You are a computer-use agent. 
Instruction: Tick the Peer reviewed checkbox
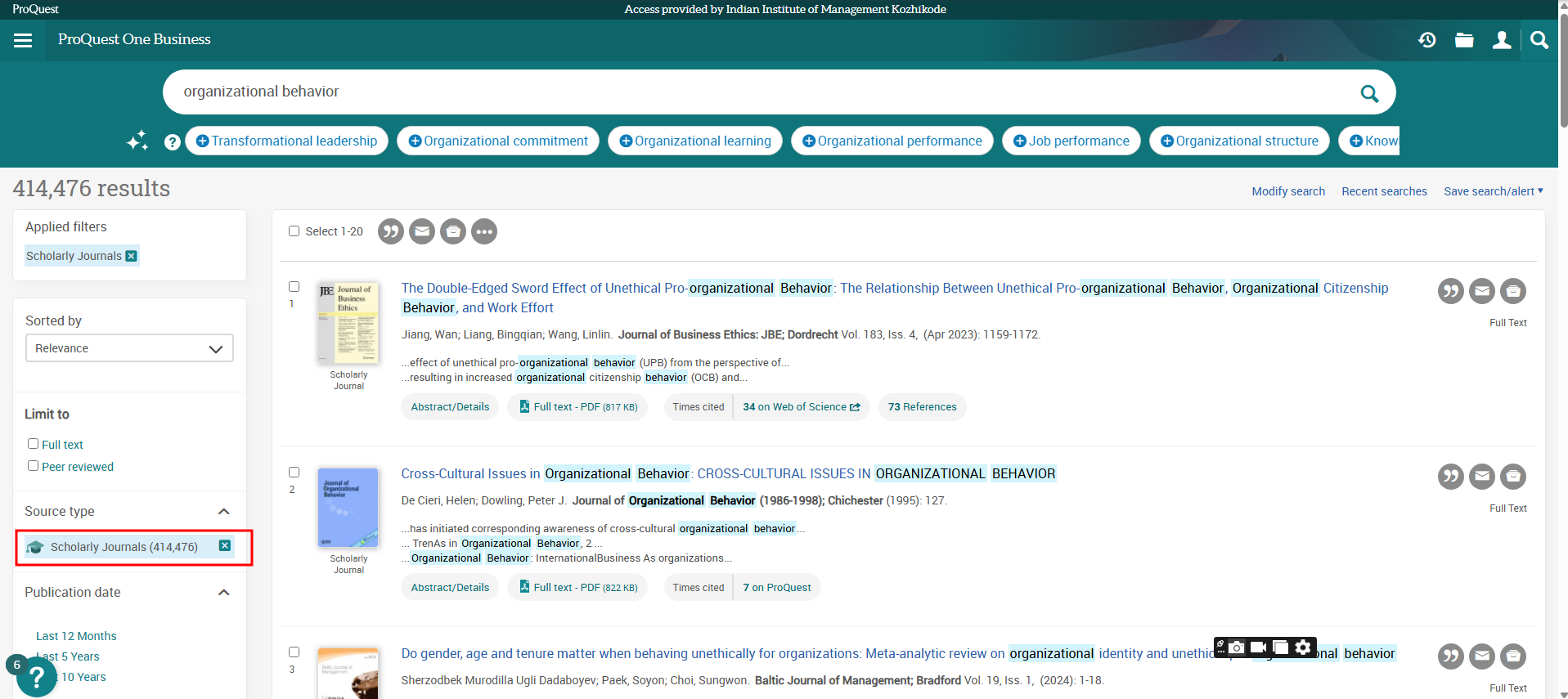[x=34, y=466]
